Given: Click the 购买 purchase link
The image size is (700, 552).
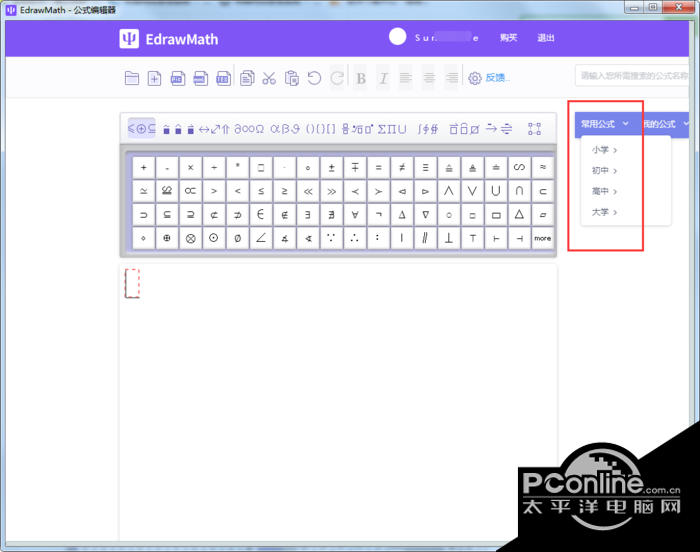Looking at the screenshot, I should pos(508,38).
